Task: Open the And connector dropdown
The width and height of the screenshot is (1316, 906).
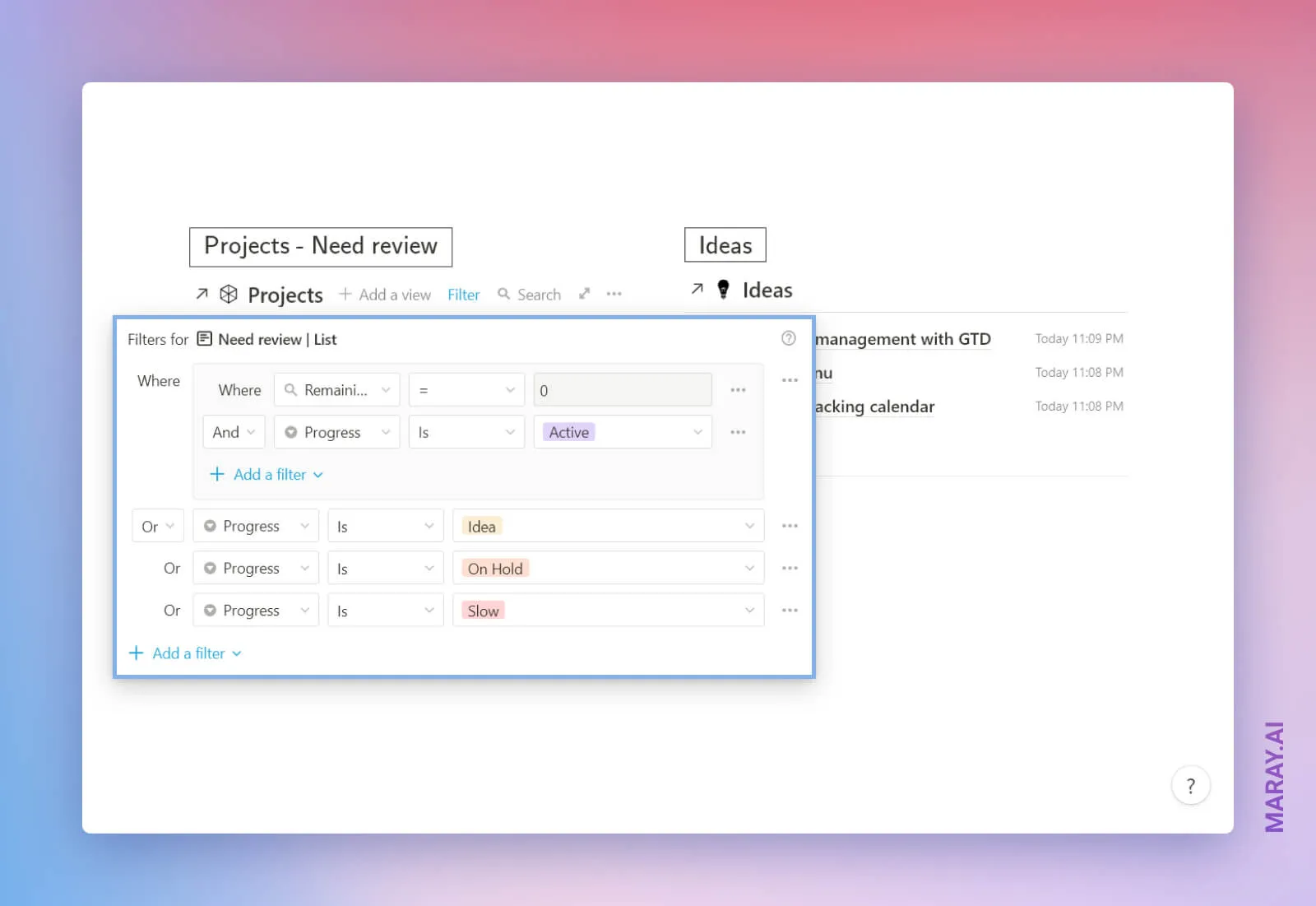Action: point(233,431)
